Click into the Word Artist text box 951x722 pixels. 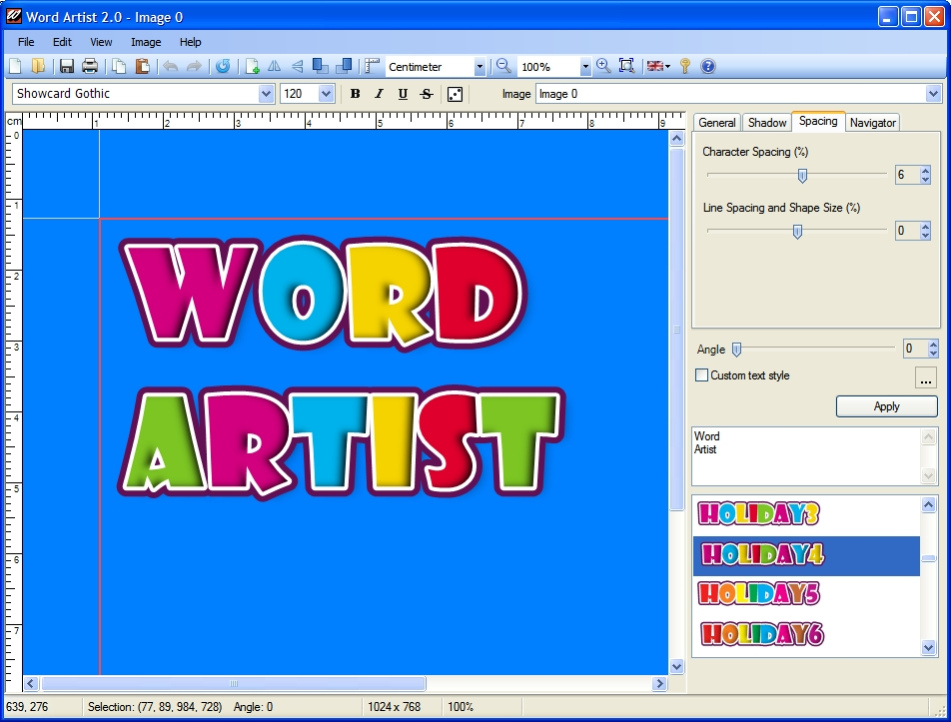807,456
